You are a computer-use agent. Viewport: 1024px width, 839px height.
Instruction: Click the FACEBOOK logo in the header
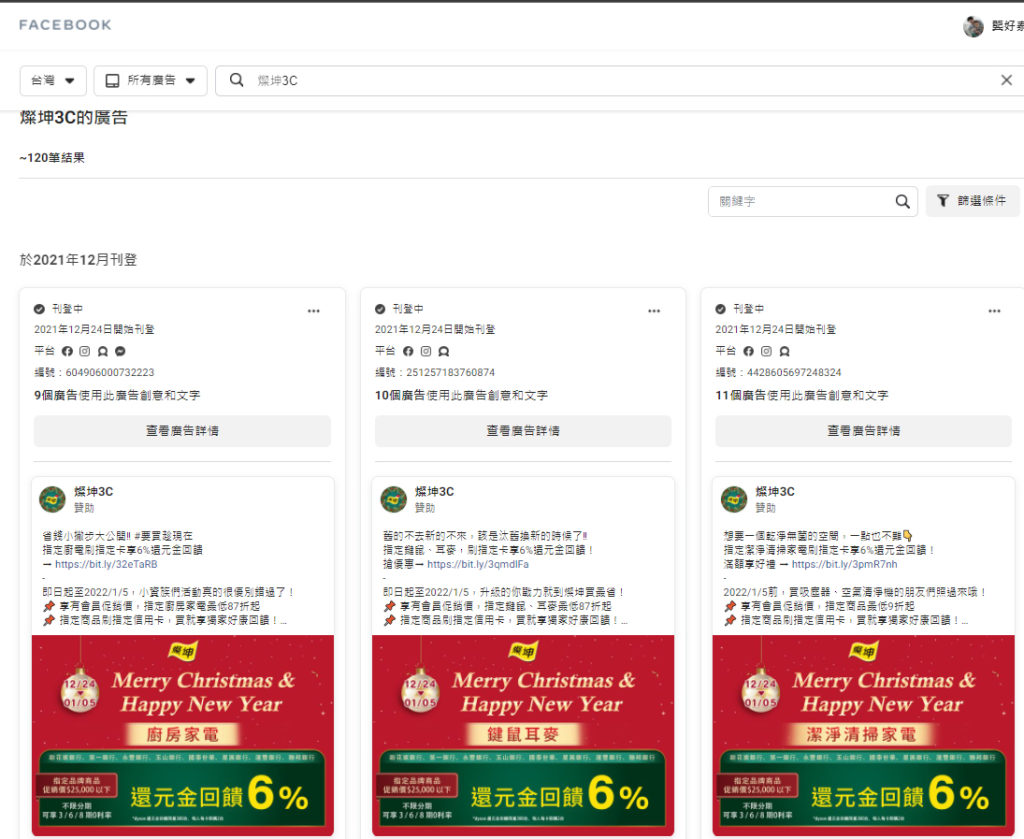[65, 25]
